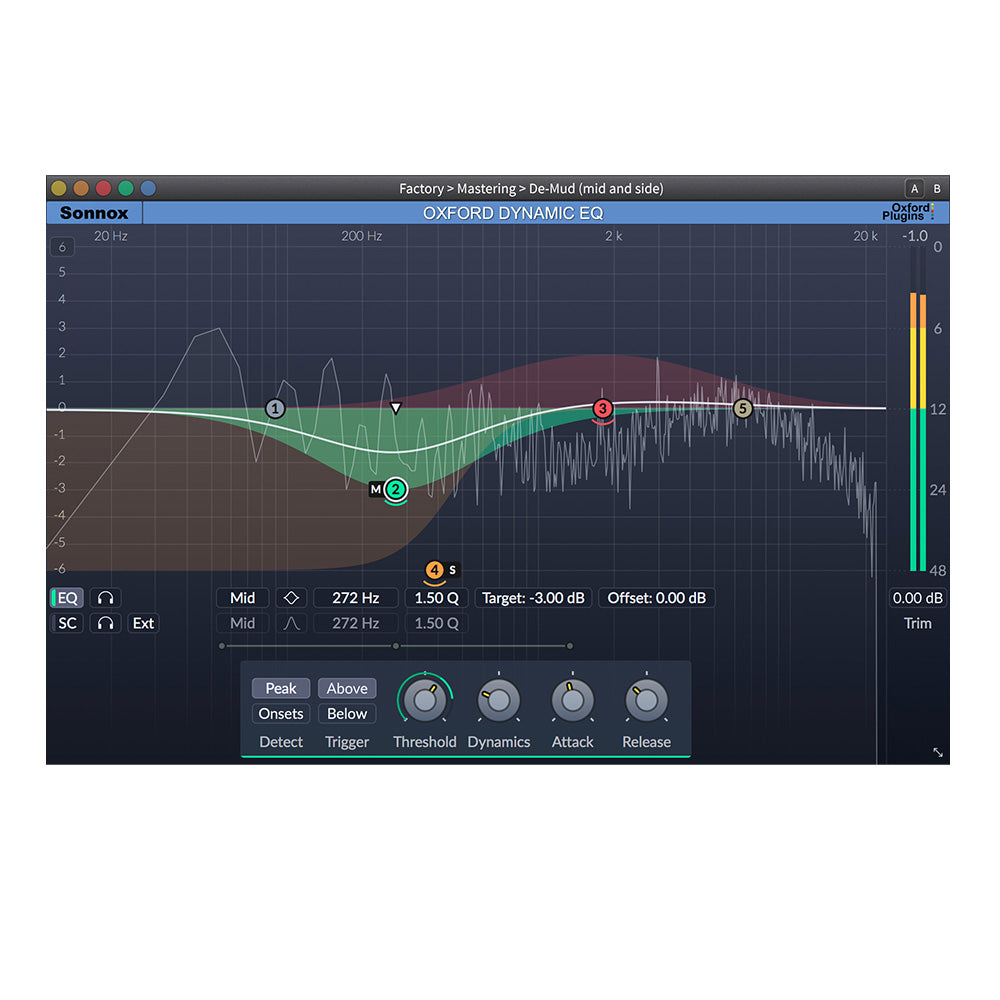
Task: Click the EQ listen headphone icon
Action: pos(105,597)
